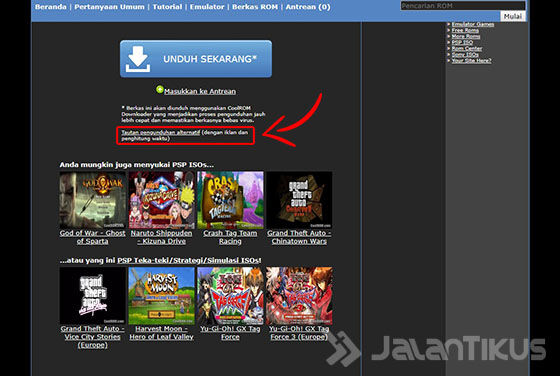
Task: Click Masukkan ke Antrean link
Action: 200,91
